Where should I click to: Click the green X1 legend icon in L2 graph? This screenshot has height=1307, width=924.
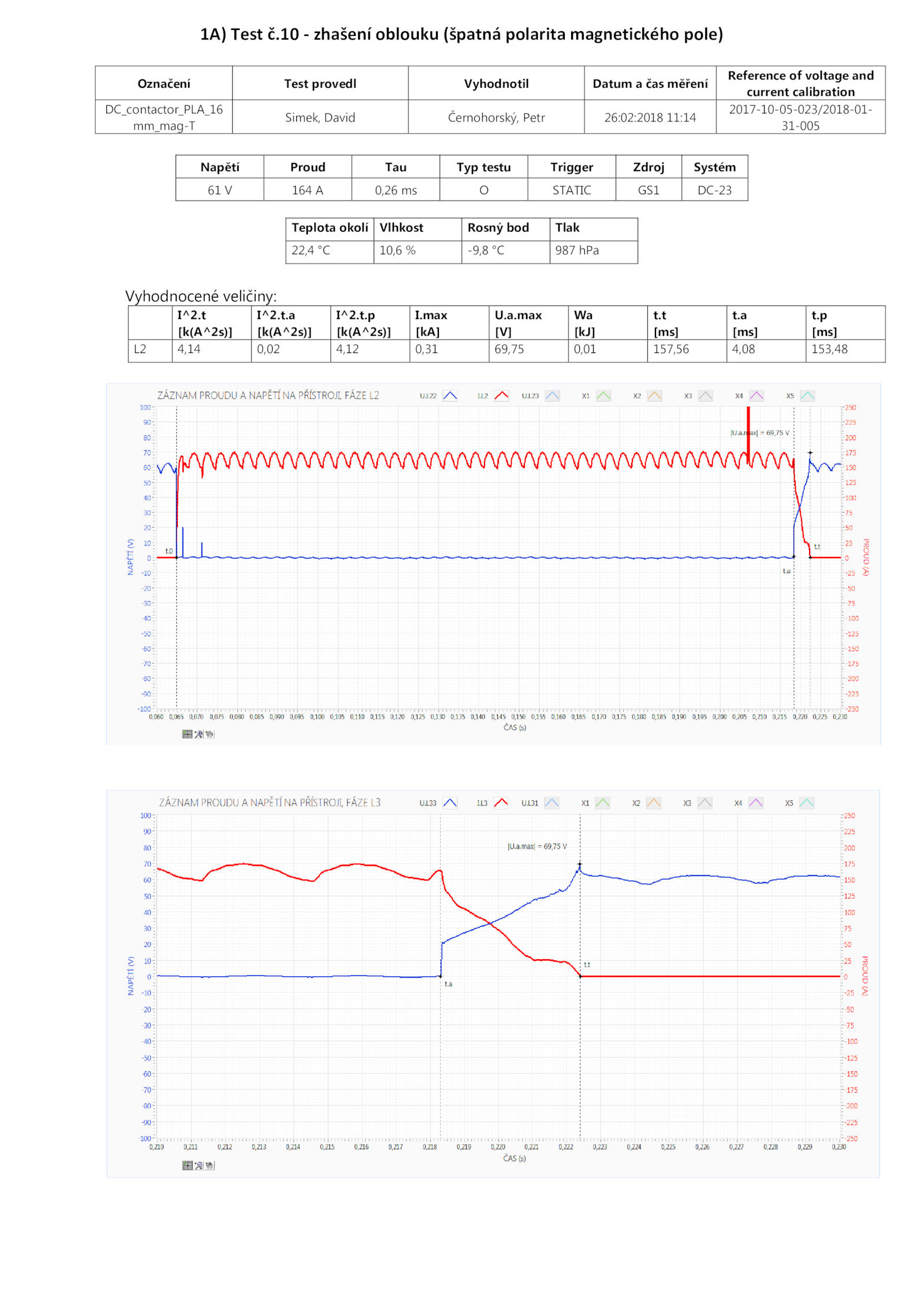[603, 396]
